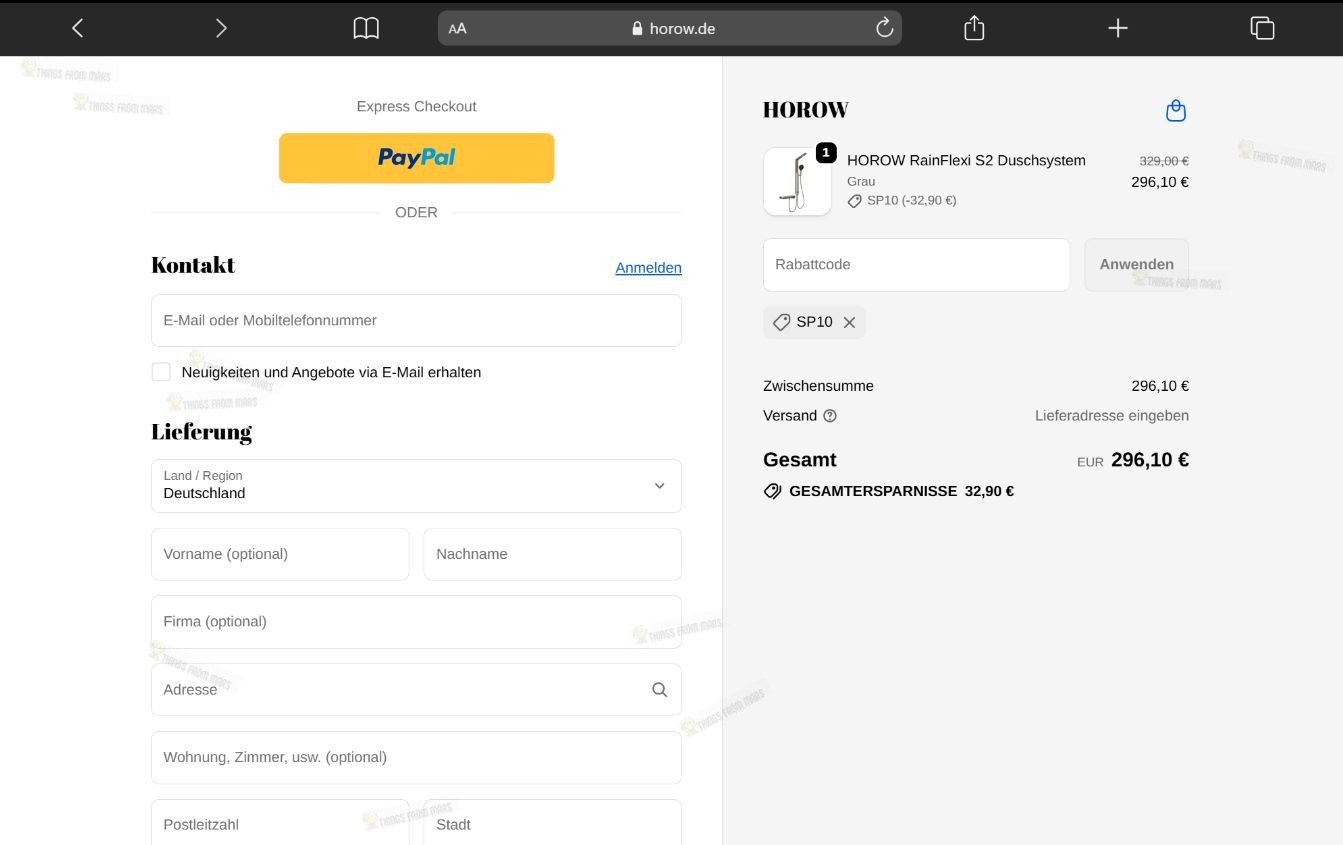Open the Land / Region dropdown
This screenshot has height=845, width=1343.
tap(416, 486)
